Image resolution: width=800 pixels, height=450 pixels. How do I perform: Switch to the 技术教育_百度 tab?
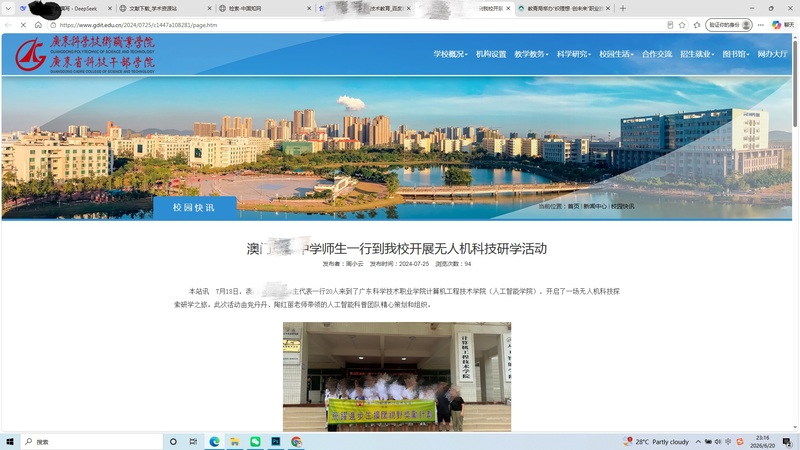click(365, 8)
